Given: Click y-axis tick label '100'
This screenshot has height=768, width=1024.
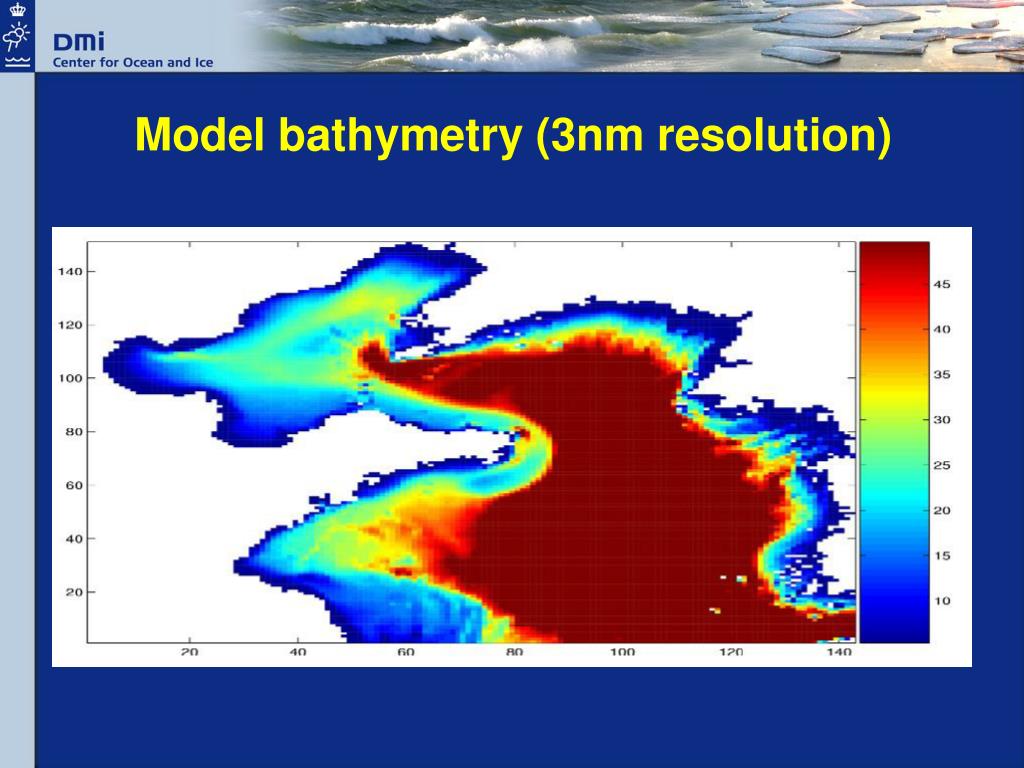Looking at the screenshot, I should [x=70, y=378].
